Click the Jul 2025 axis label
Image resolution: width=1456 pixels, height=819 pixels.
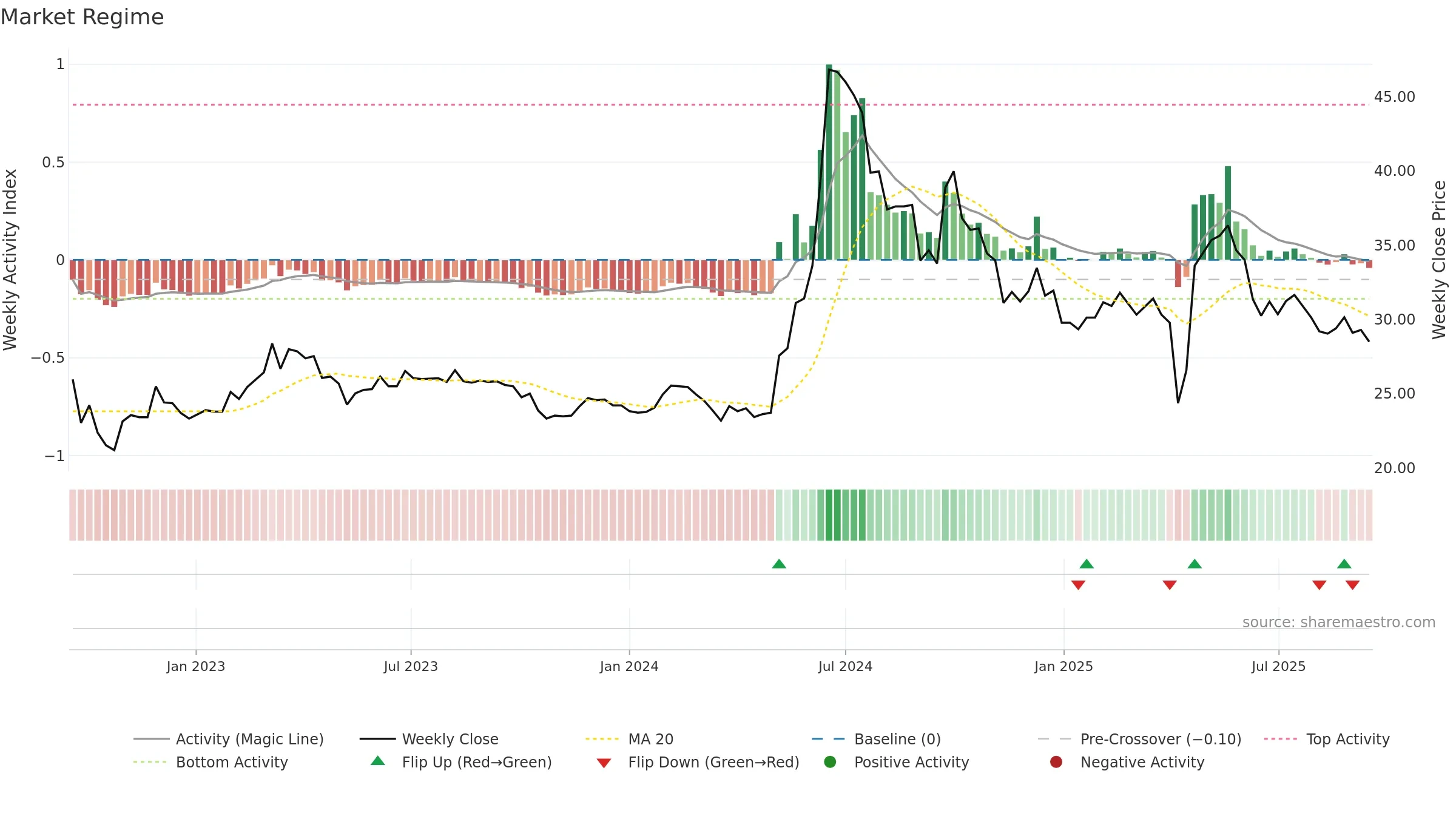click(1278, 666)
